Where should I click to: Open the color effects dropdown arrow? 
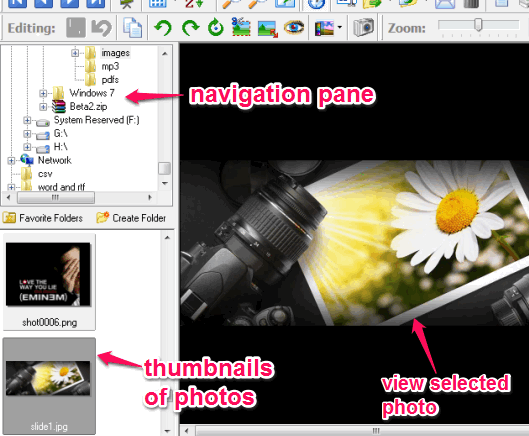(x=340, y=28)
